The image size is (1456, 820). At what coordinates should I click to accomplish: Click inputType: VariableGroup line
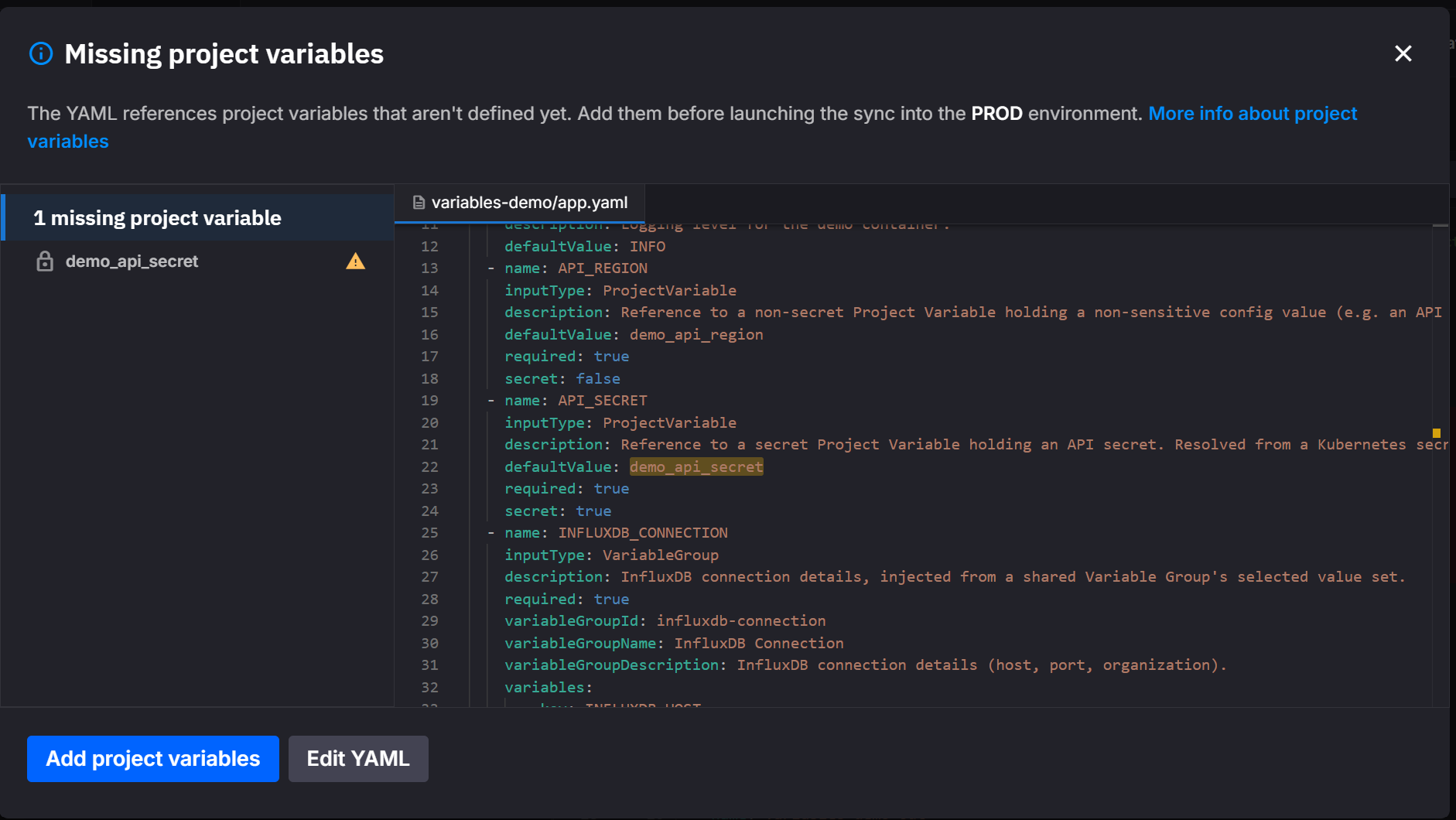pos(611,555)
